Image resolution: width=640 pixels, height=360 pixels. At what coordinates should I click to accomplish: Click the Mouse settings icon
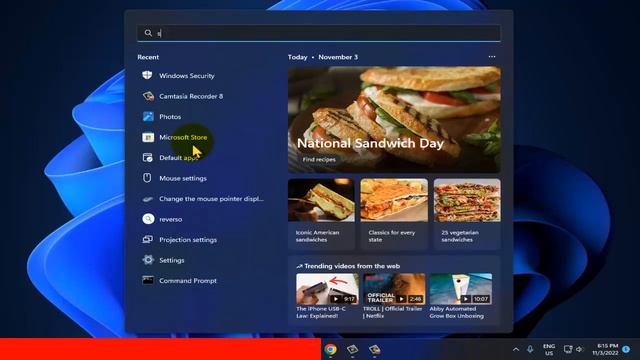(147, 178)
